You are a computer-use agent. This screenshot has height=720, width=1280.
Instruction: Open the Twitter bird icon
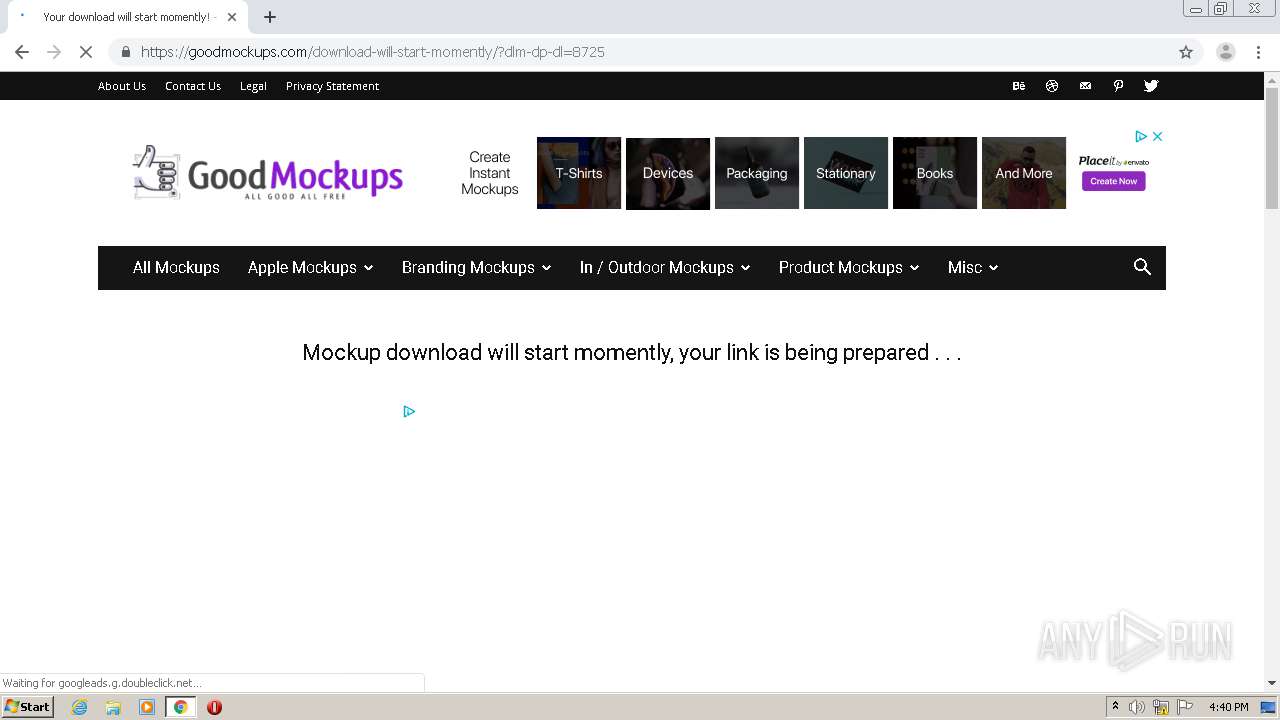coord(1151,86)
